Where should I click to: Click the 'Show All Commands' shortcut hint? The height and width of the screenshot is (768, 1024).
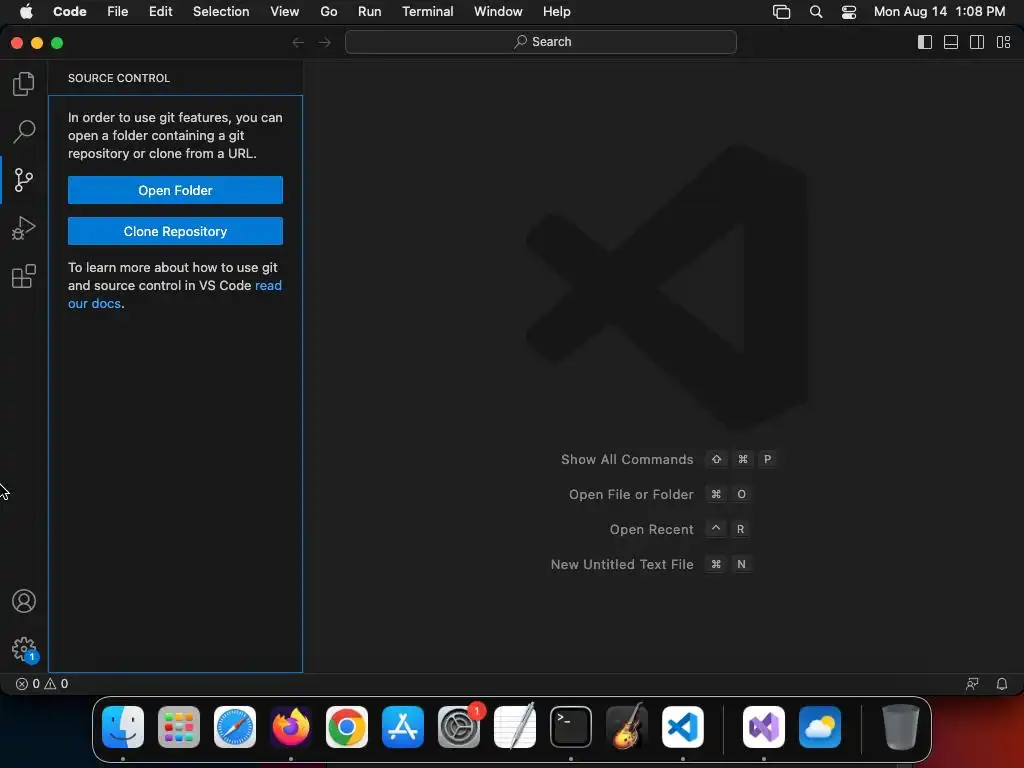669,460
